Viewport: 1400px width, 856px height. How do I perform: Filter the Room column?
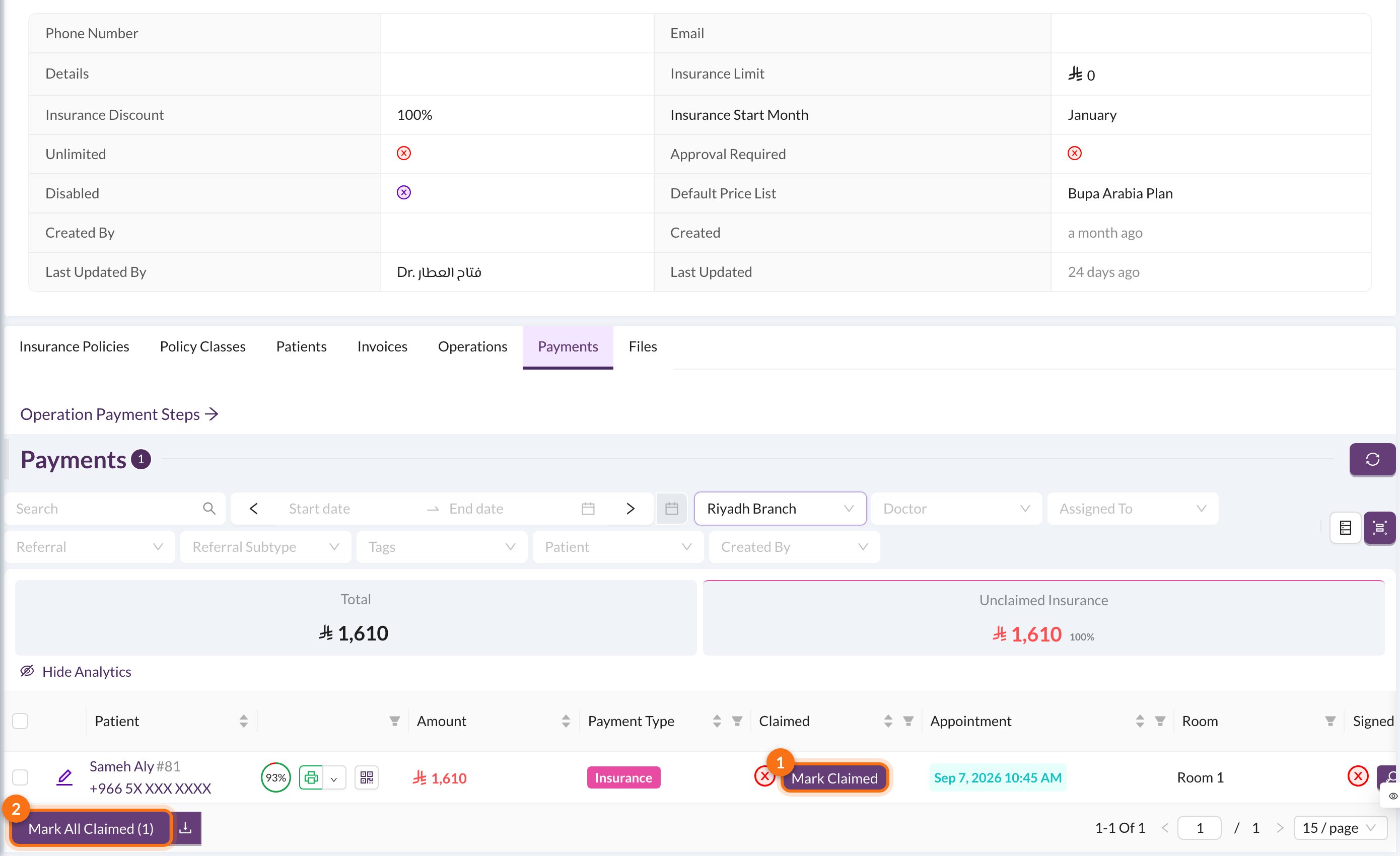[x=1330, y=721]
